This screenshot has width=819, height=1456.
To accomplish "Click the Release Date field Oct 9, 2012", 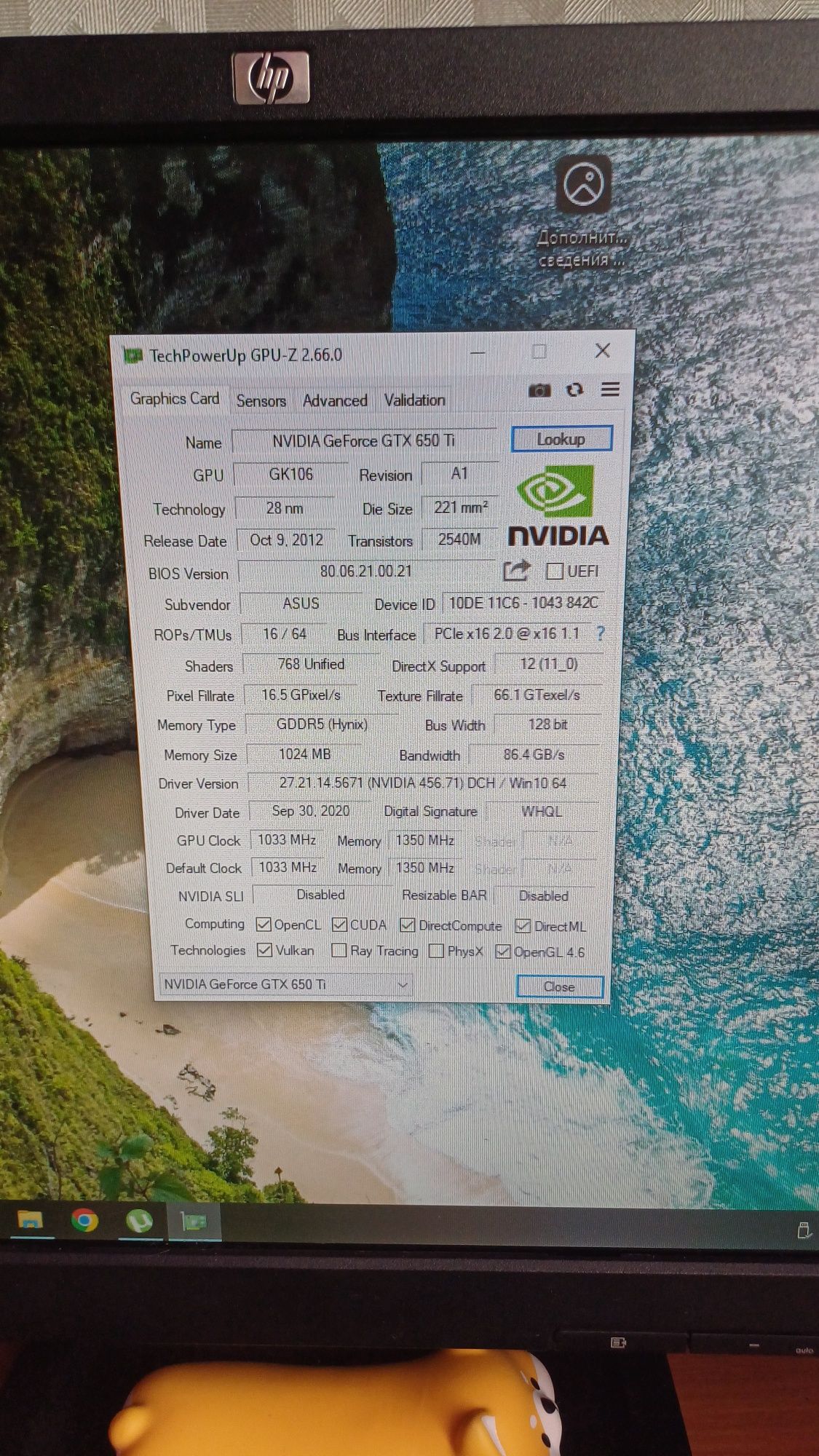I will [x=286, y=540].
